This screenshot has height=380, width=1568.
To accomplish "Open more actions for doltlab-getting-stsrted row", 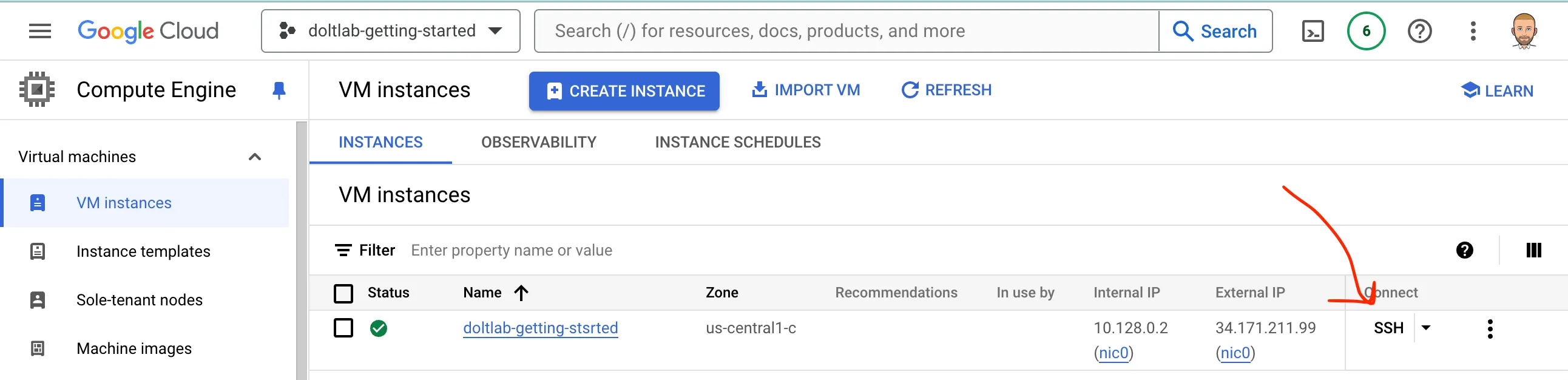I will pos(1490,329).
